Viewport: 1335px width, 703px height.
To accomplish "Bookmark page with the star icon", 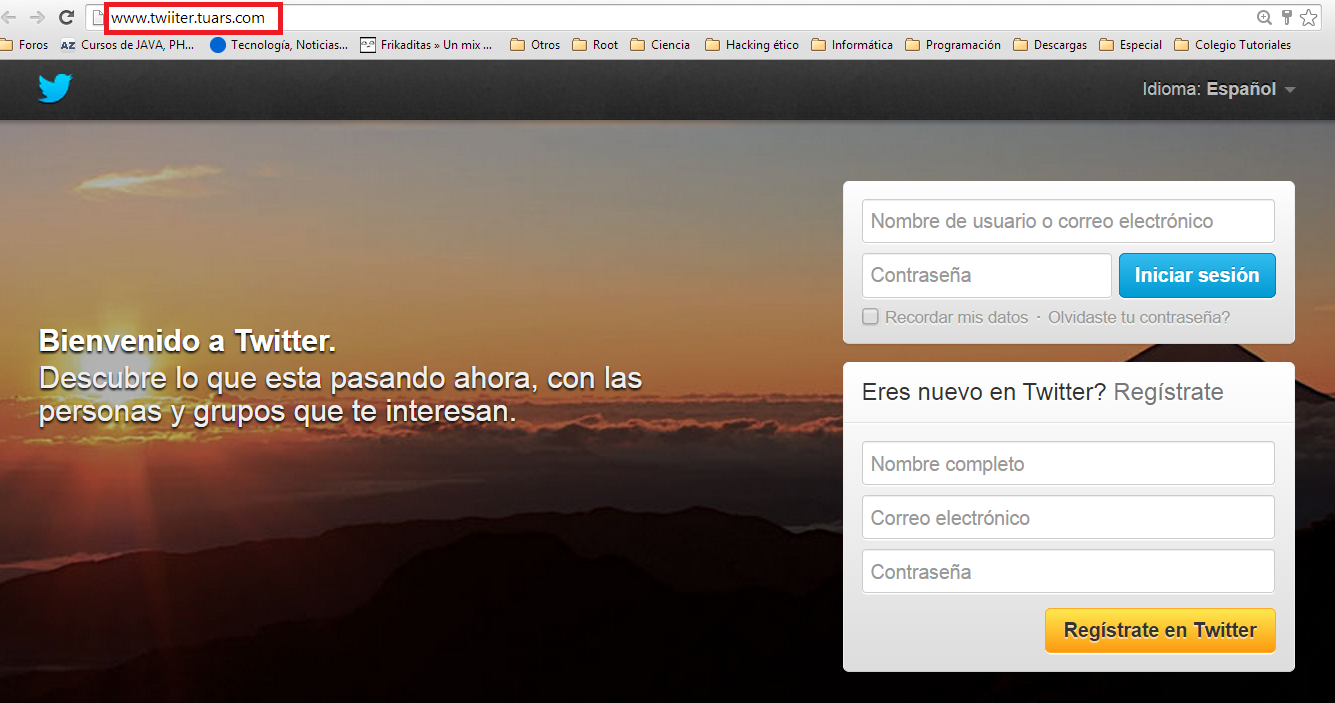I will 1309,17.
